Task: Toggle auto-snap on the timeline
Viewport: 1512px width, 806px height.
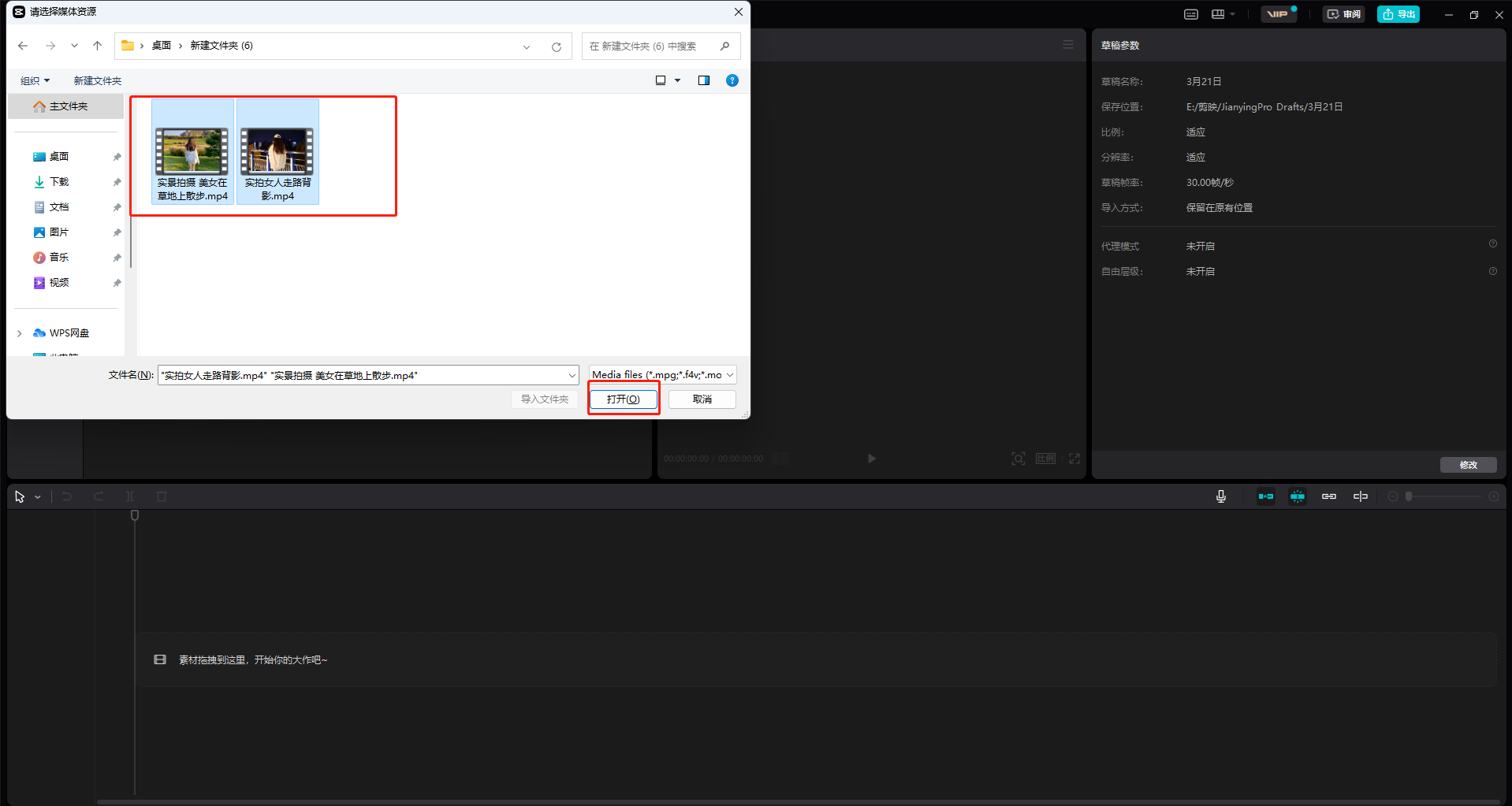Action: click(1298, 496)
